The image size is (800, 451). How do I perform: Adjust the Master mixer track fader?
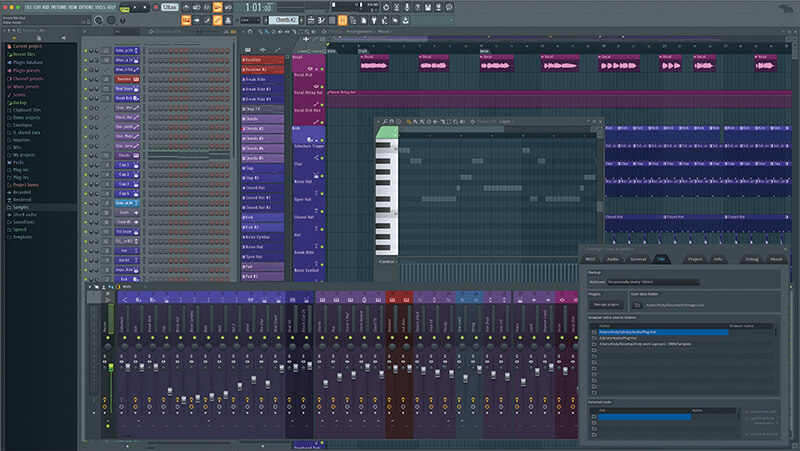click(x=111, y=367)
